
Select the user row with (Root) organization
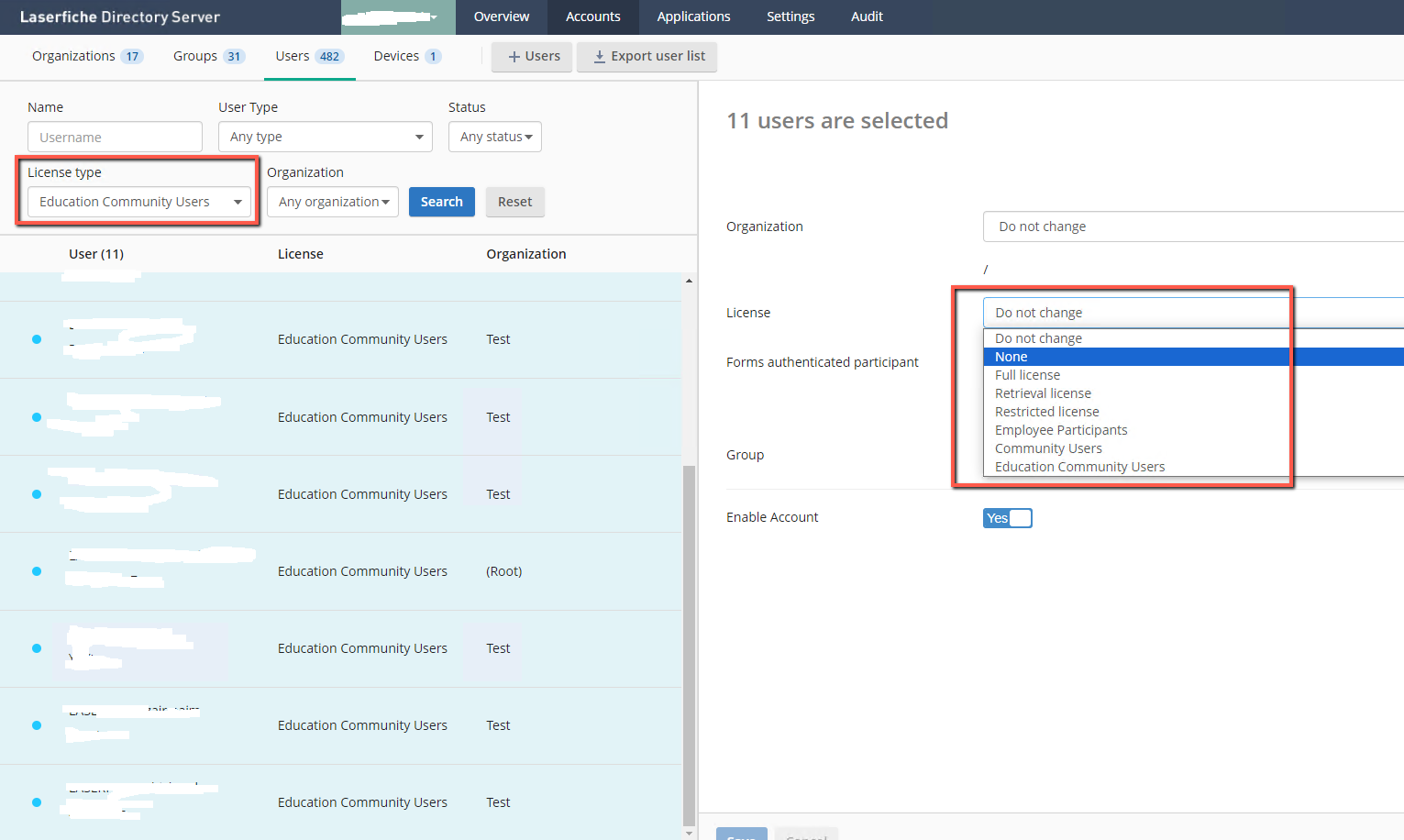tap(340, 571)
